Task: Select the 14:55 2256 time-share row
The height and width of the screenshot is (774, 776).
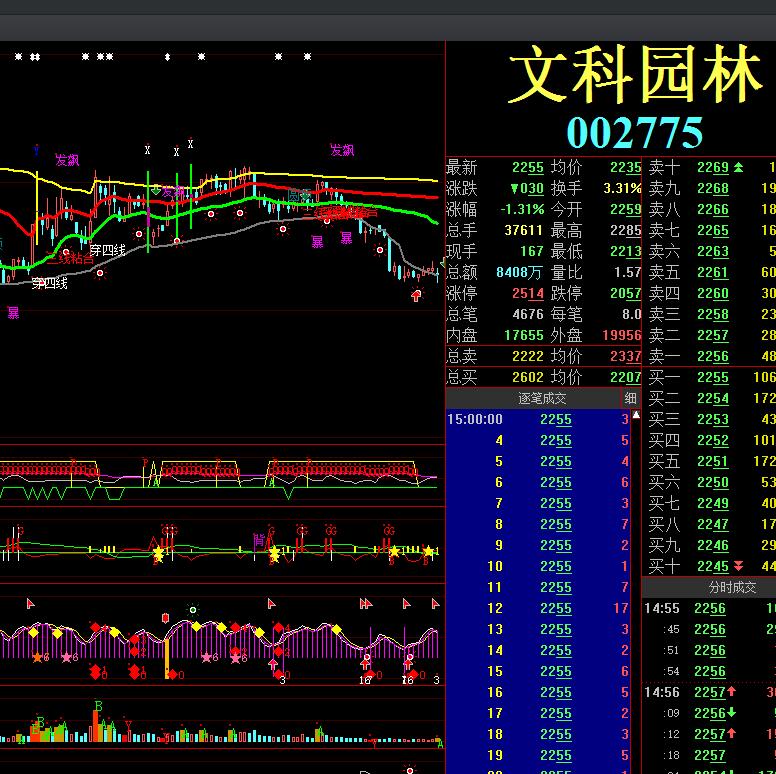Action: point(709,608)
